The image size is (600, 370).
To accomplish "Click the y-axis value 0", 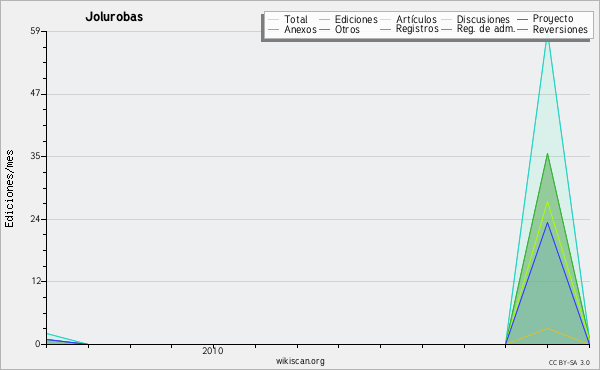I will pyautogui.click(x=38, y=344).
